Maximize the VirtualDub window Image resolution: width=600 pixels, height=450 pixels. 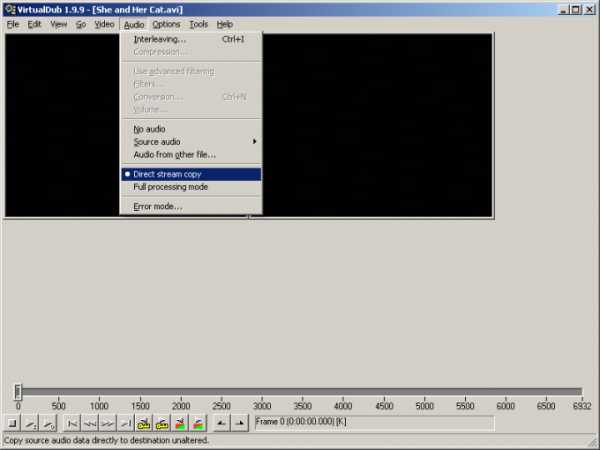coord(576,10)
